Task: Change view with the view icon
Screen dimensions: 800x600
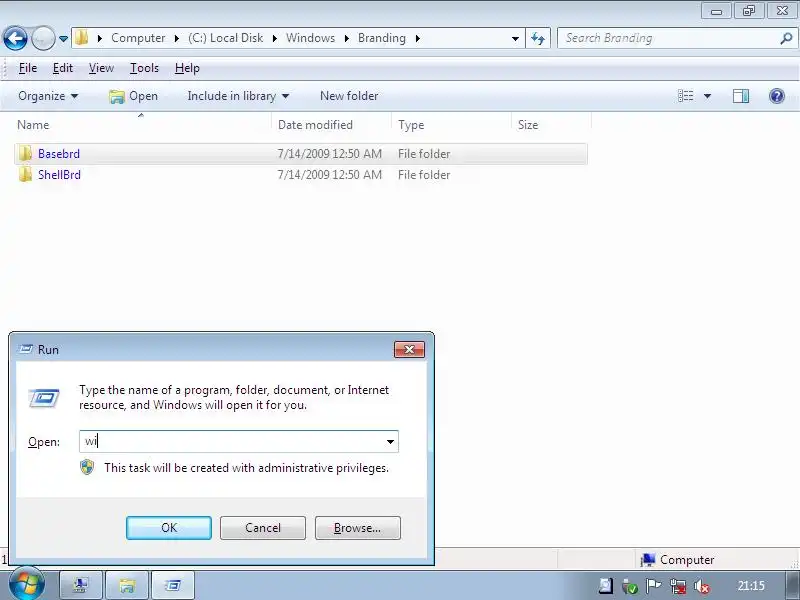Action: (685, 96)
